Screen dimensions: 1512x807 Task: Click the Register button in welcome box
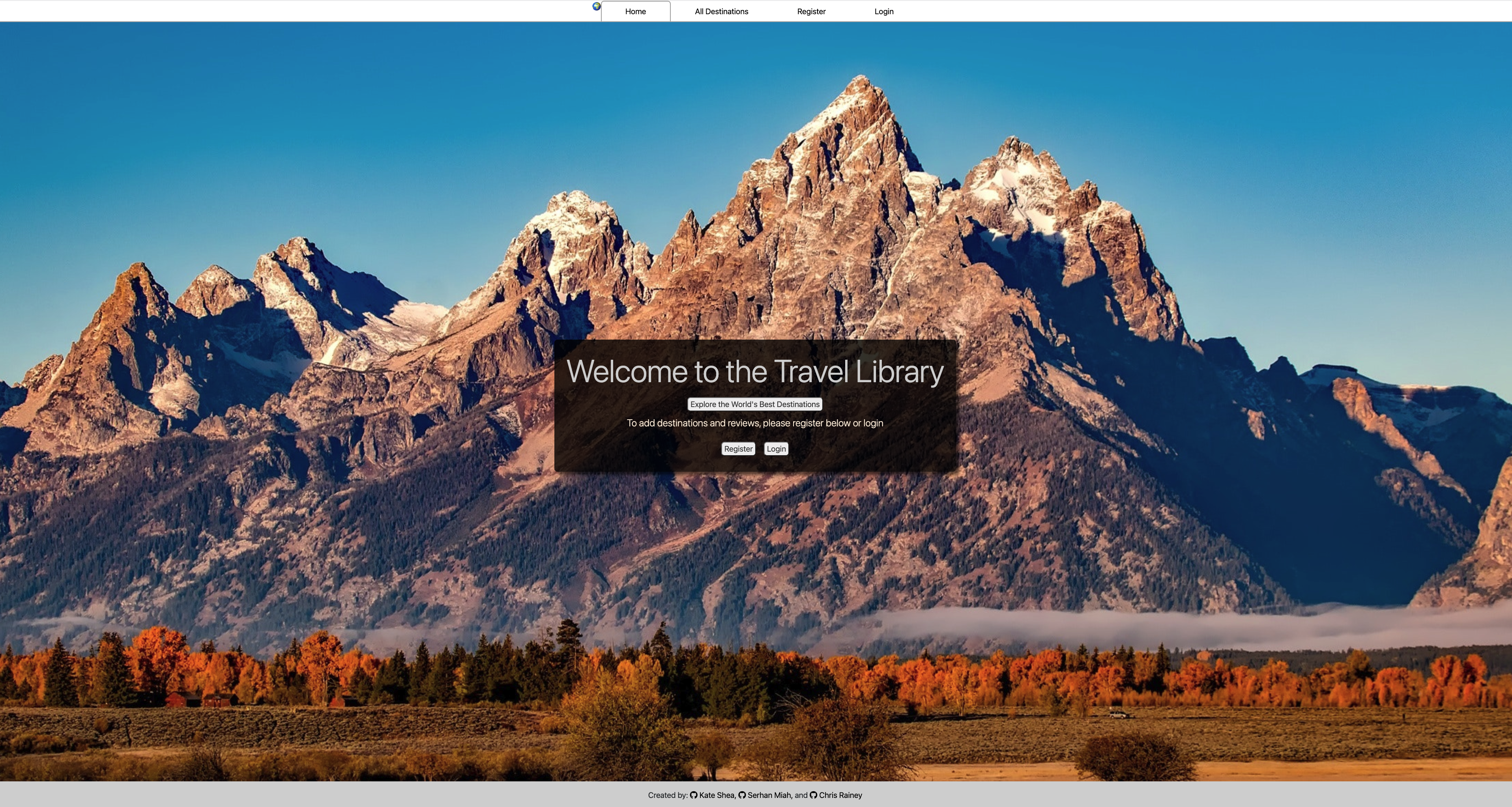pyautogui.click(x=738, y=449)
